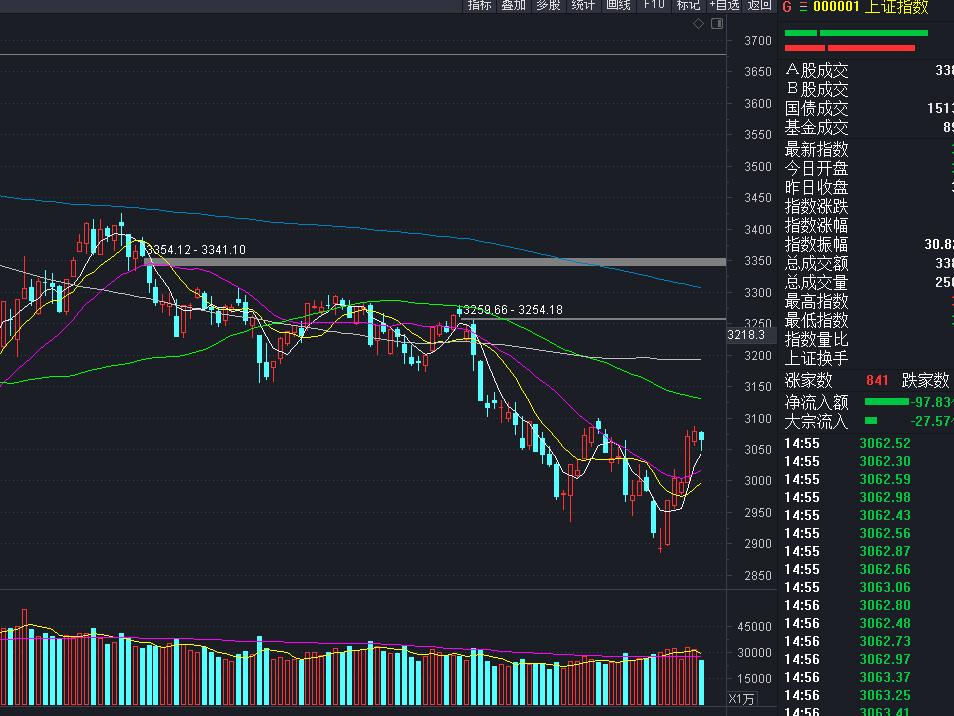
Task: Open the 指标 indicators menu
Action: (x=480, y=5)
